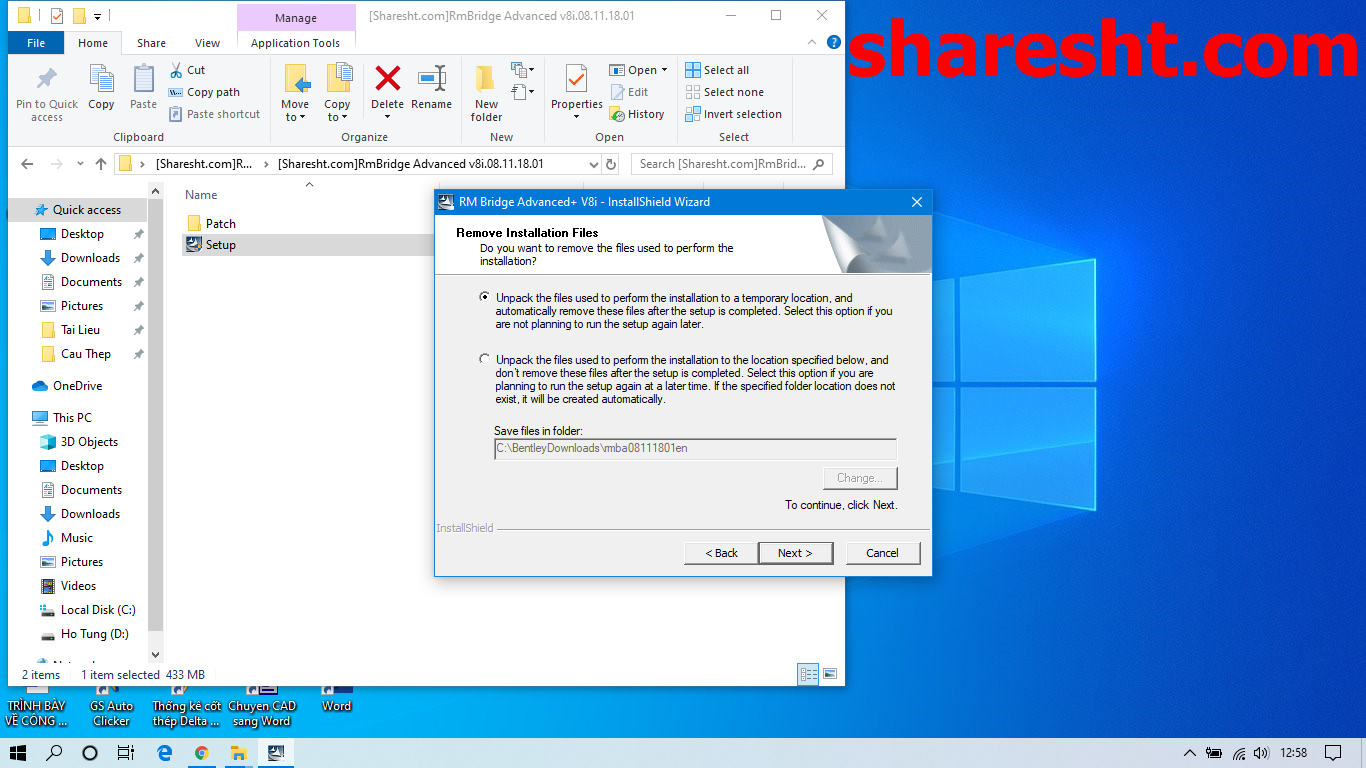Image resolution: width=1366 pixels, height=768 pixels.
Task: Open recent locations dropdown arrow
Action: point(79,164)
